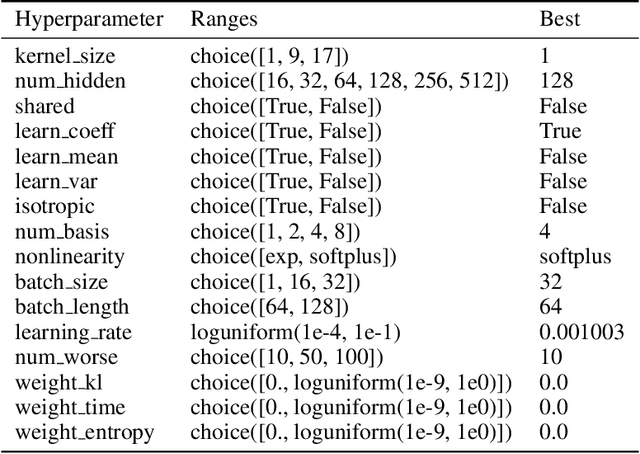Click the Best column header
Screen dimensions: 640x454
coord(560,20)
